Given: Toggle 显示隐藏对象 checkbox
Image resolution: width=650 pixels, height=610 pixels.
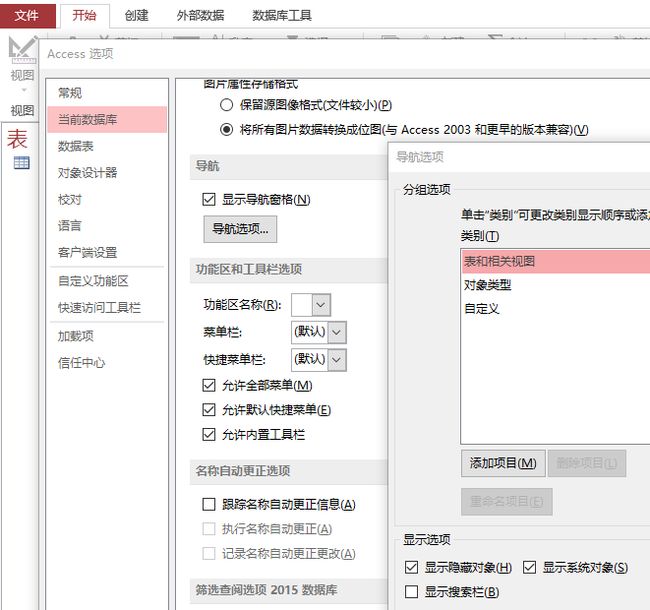Looking at the screenshot, I should tap(411, 567).
